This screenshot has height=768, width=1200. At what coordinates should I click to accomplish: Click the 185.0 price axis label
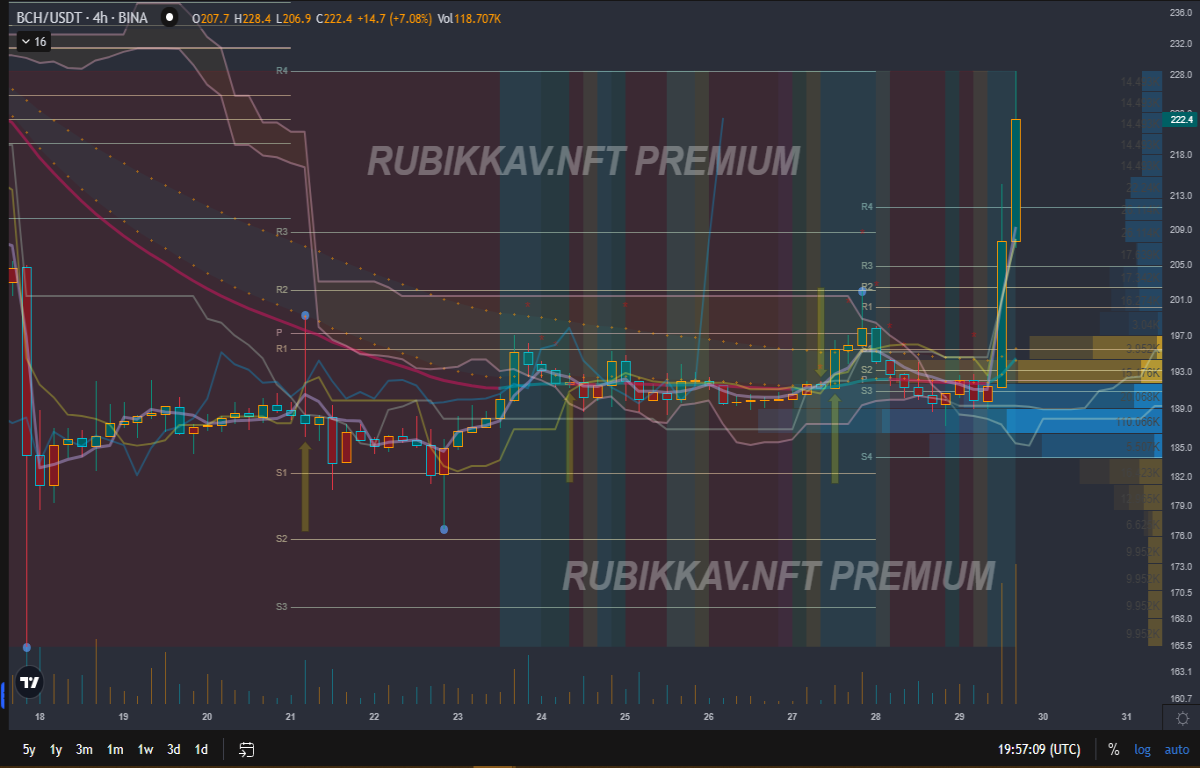coord(1180,447)
